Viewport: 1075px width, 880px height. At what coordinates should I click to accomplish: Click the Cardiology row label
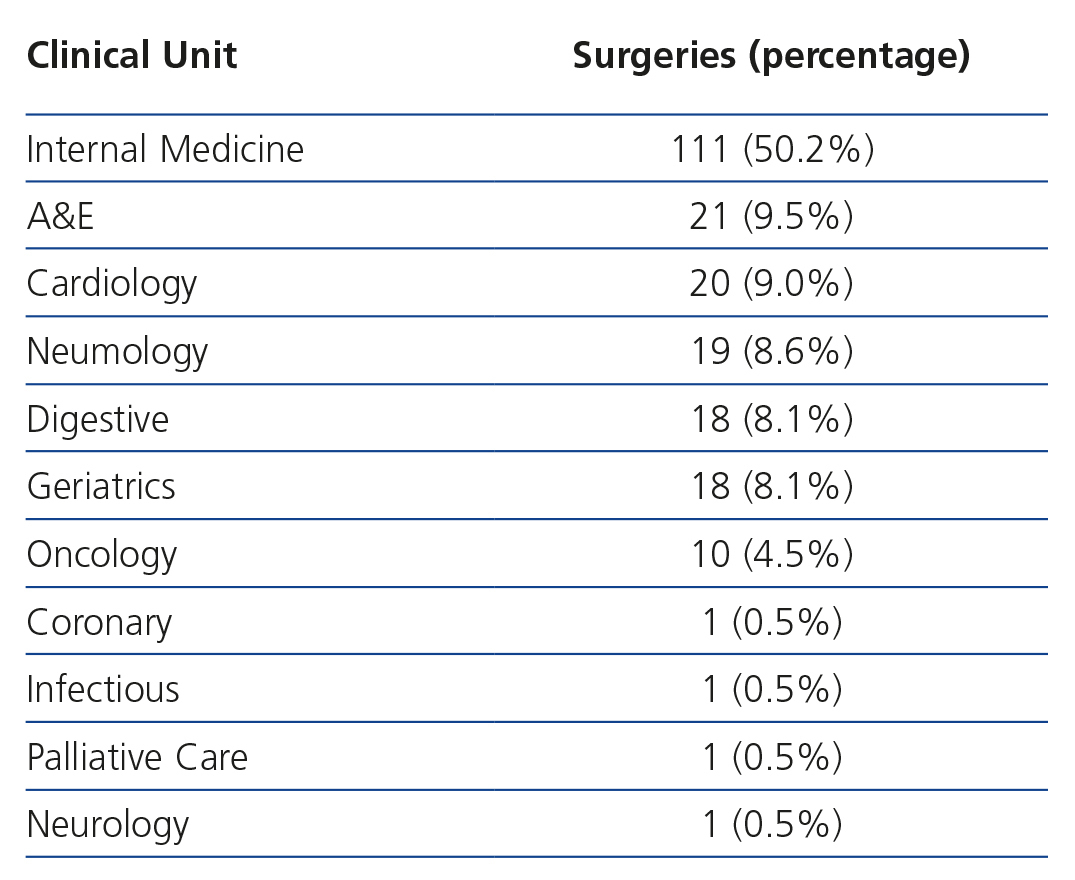pos(112,284)
